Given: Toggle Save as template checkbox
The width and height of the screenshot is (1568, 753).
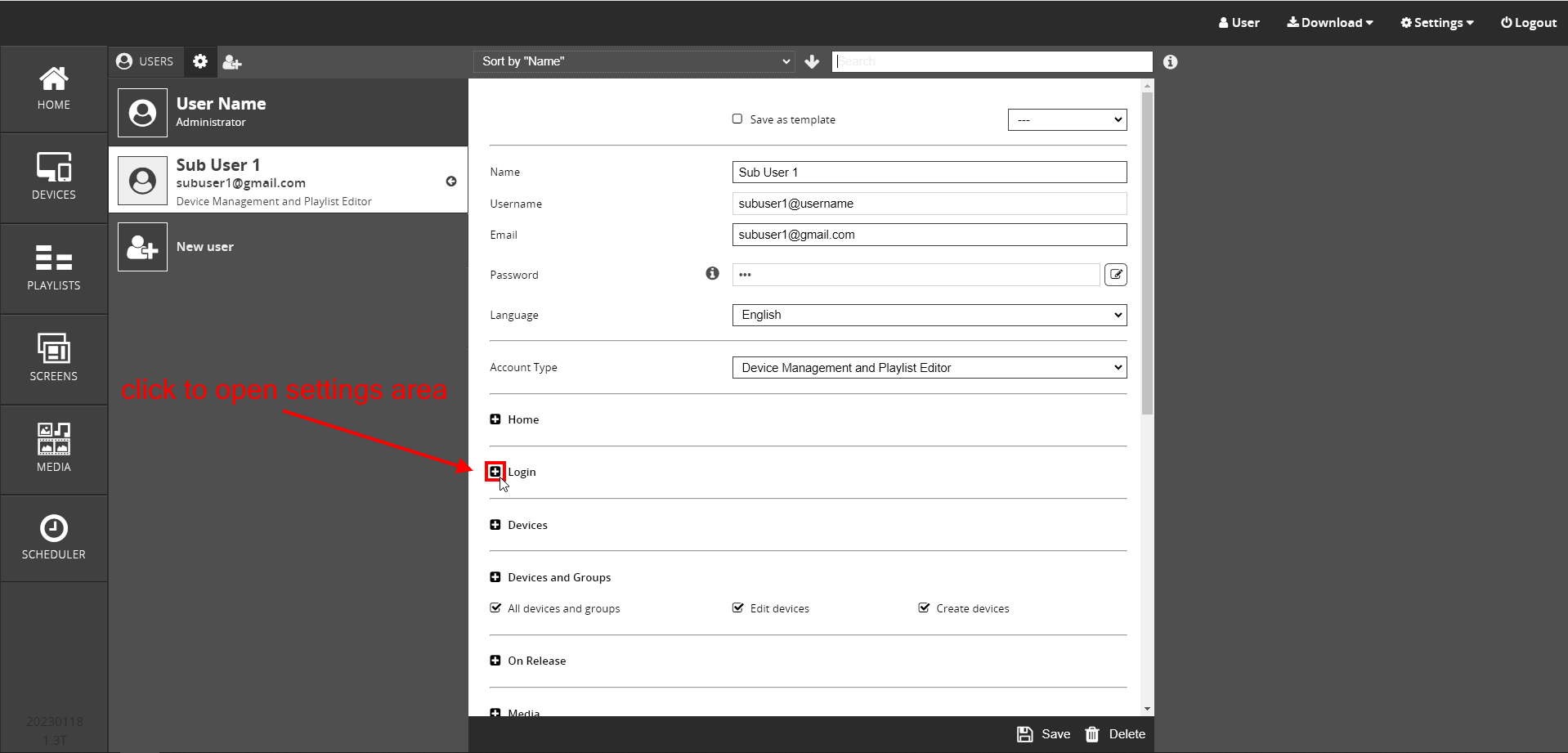Looking at the screenshot, I should (737, 119).
